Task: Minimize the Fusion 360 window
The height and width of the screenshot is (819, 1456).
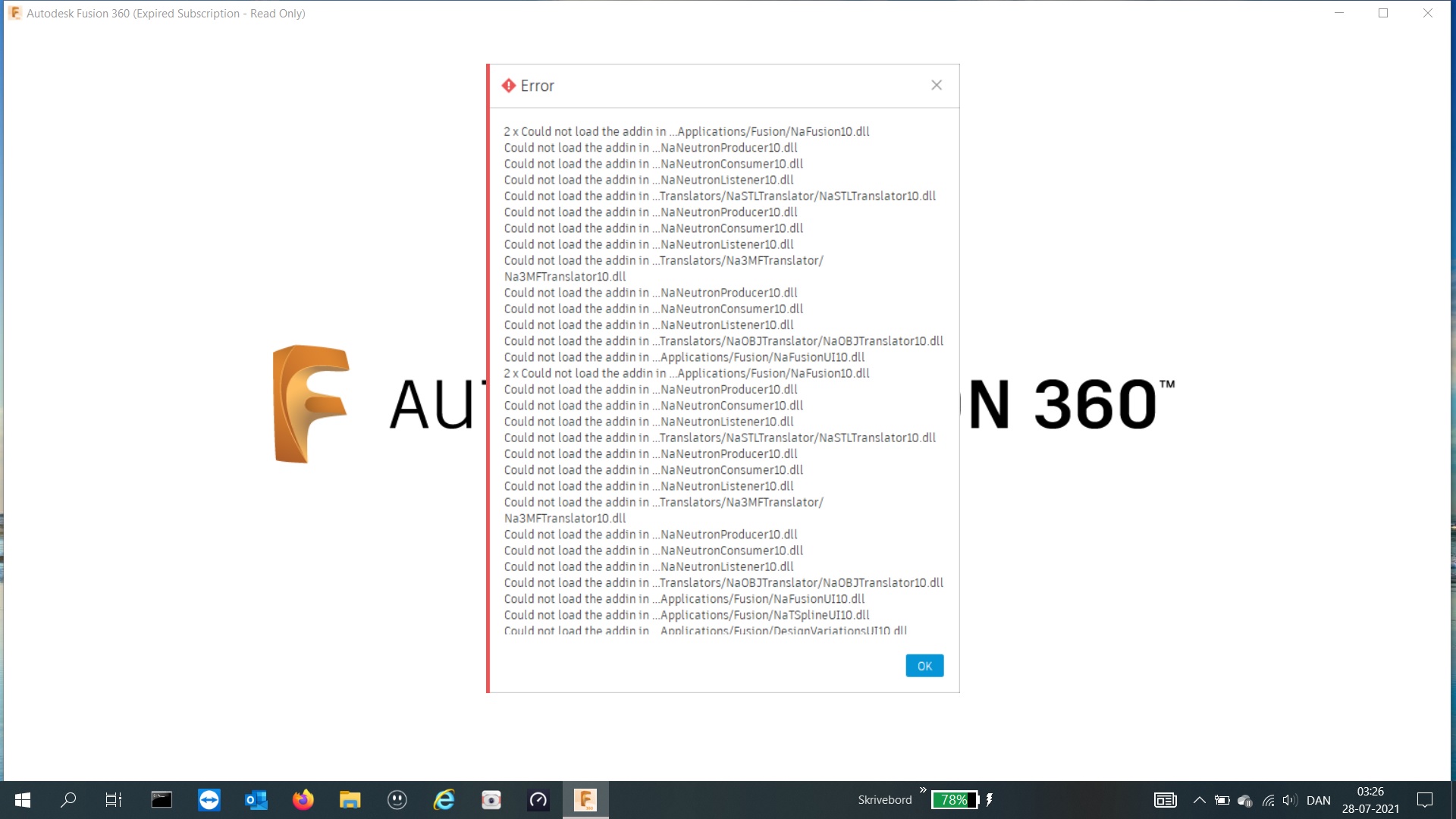Action: click(1339, 13)
